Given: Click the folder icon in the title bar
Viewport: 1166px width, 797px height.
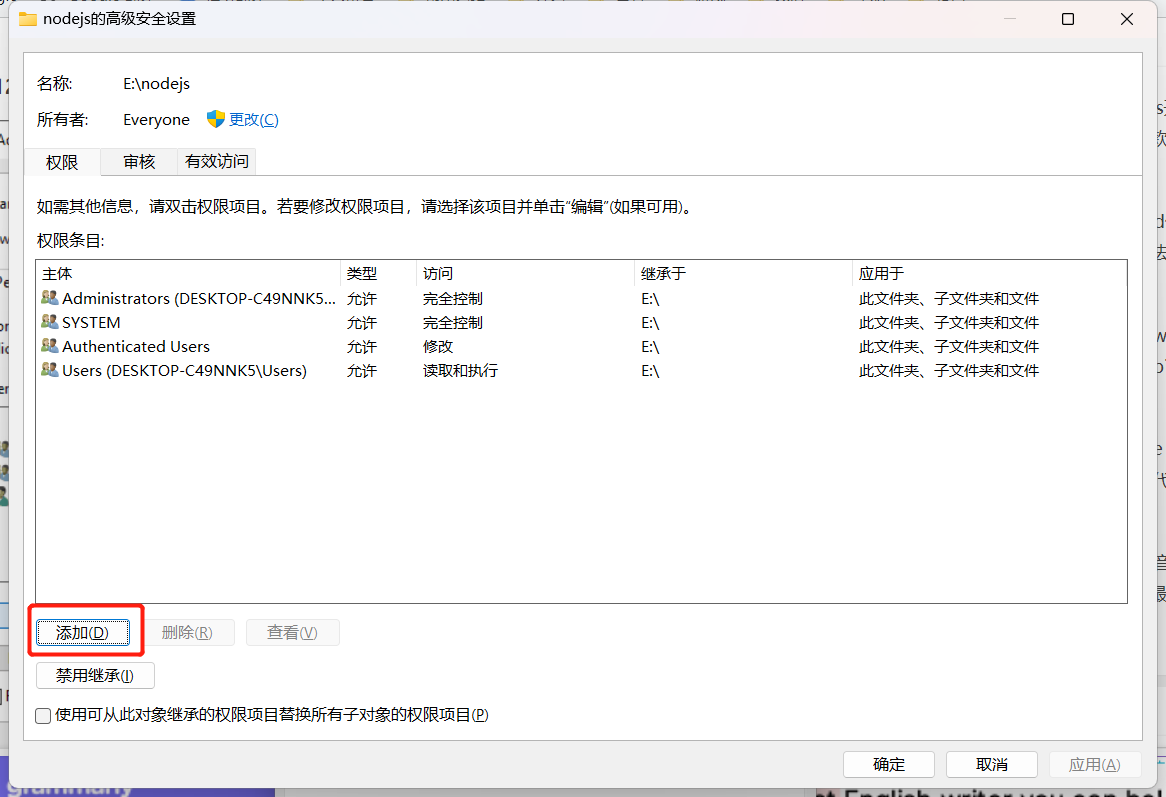Looking at the screenshot, I should 27,18.
